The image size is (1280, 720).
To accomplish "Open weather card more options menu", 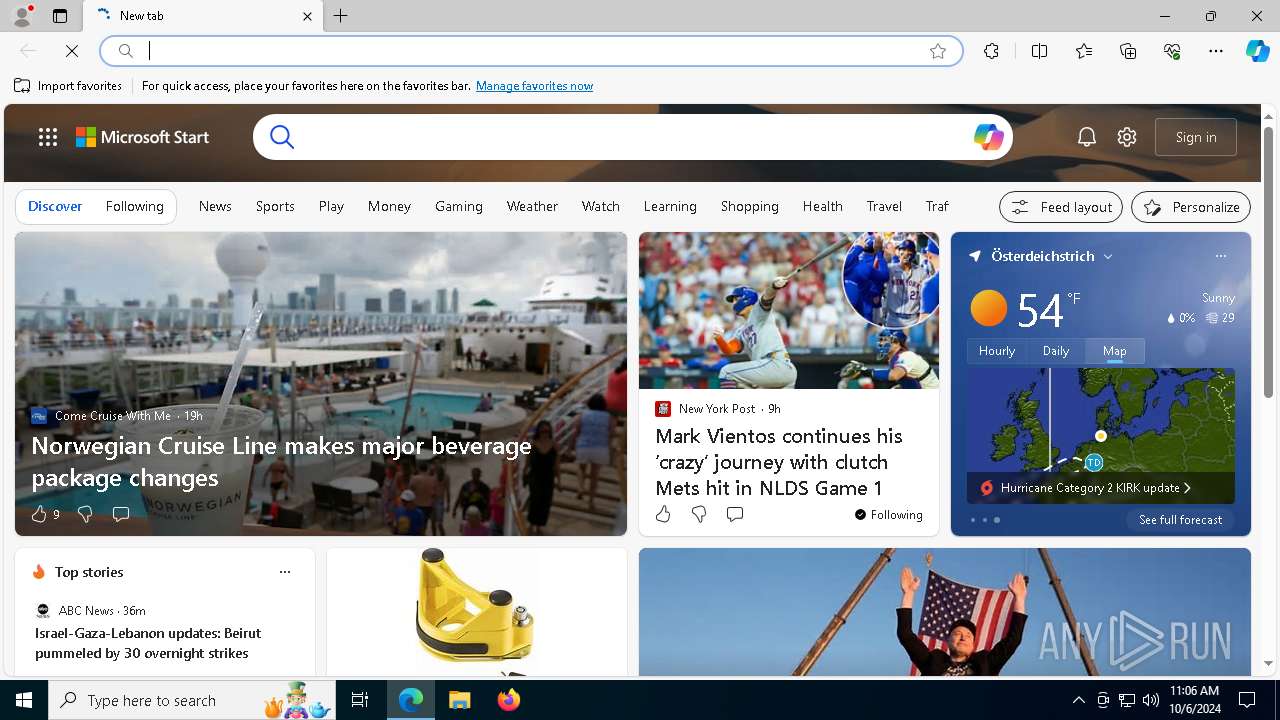I will 1220,256.
